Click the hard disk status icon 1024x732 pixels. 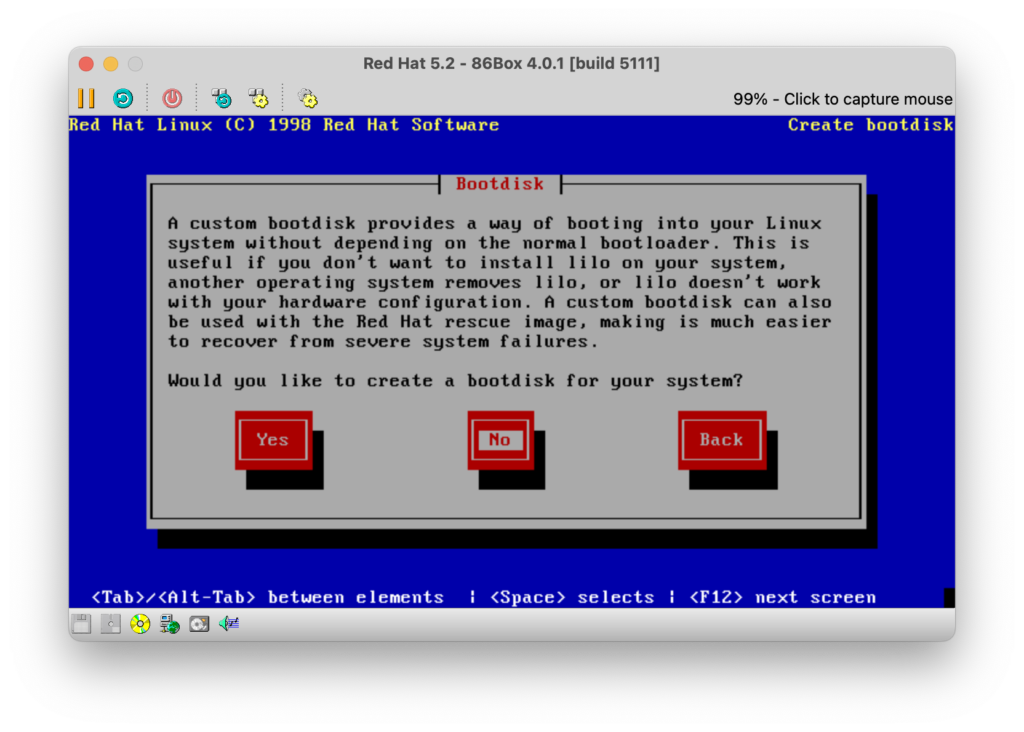199,624
